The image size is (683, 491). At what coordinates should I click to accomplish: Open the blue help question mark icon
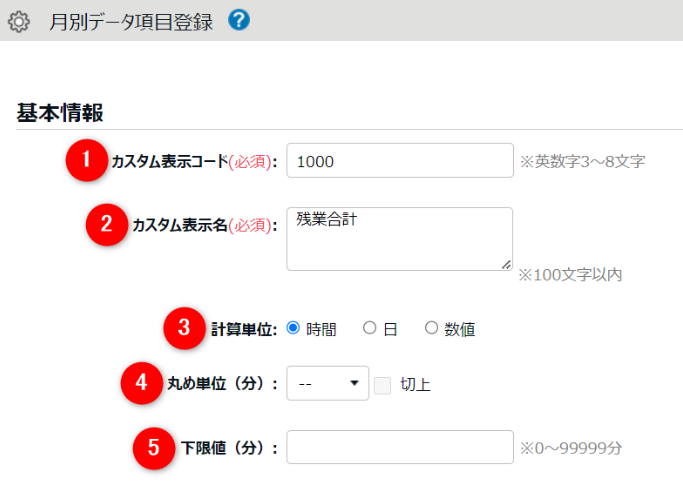239,20
